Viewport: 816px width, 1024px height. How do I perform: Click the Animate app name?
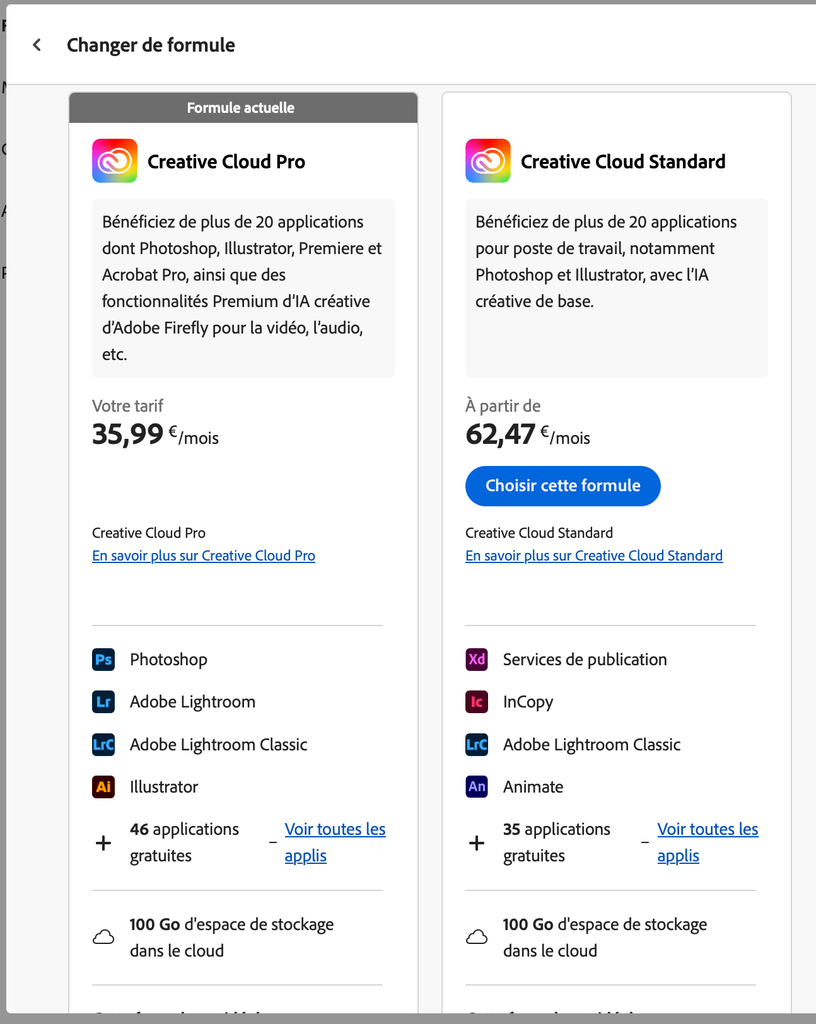[x=533, y=787]
